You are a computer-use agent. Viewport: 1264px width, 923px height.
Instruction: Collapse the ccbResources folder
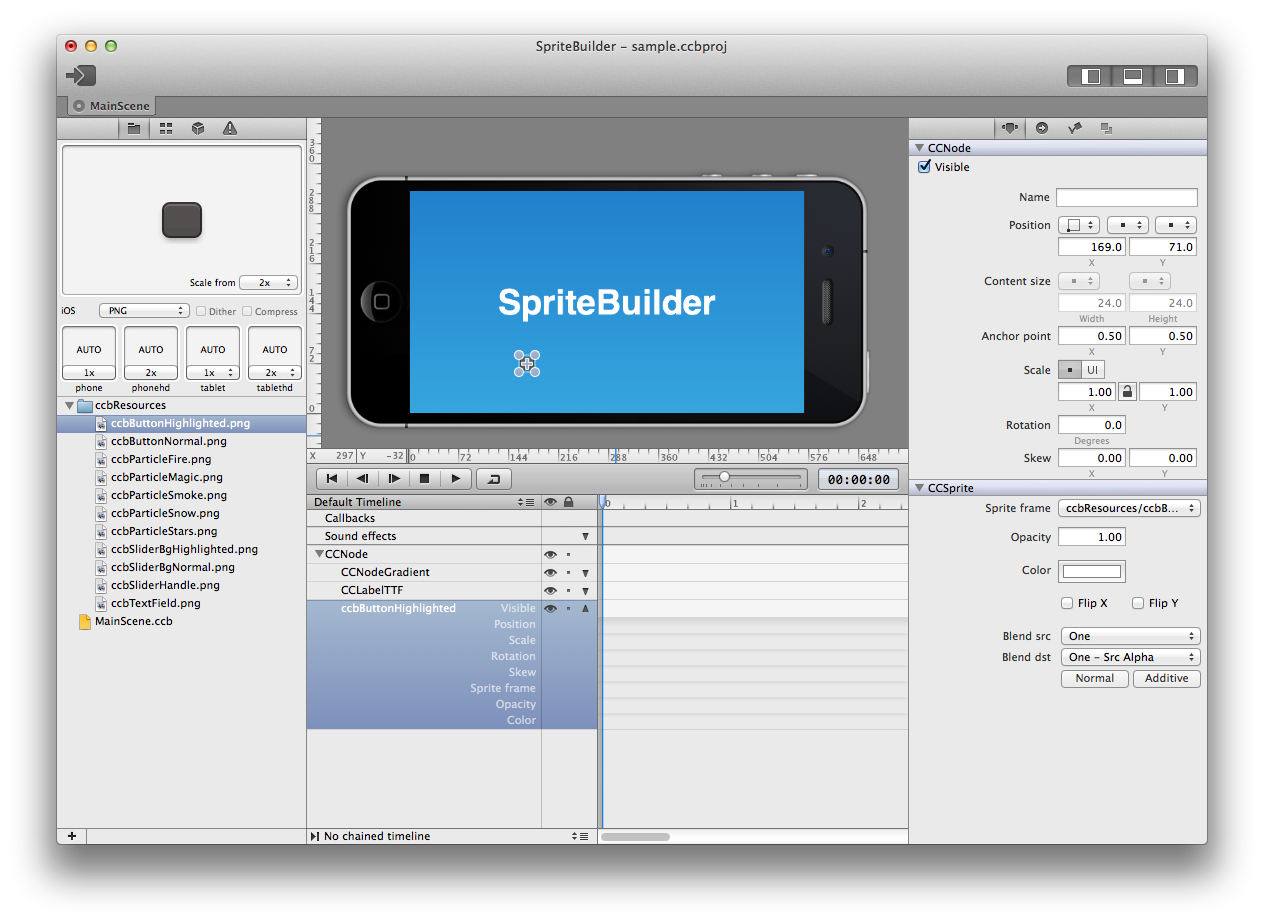[x=69, y=405]
